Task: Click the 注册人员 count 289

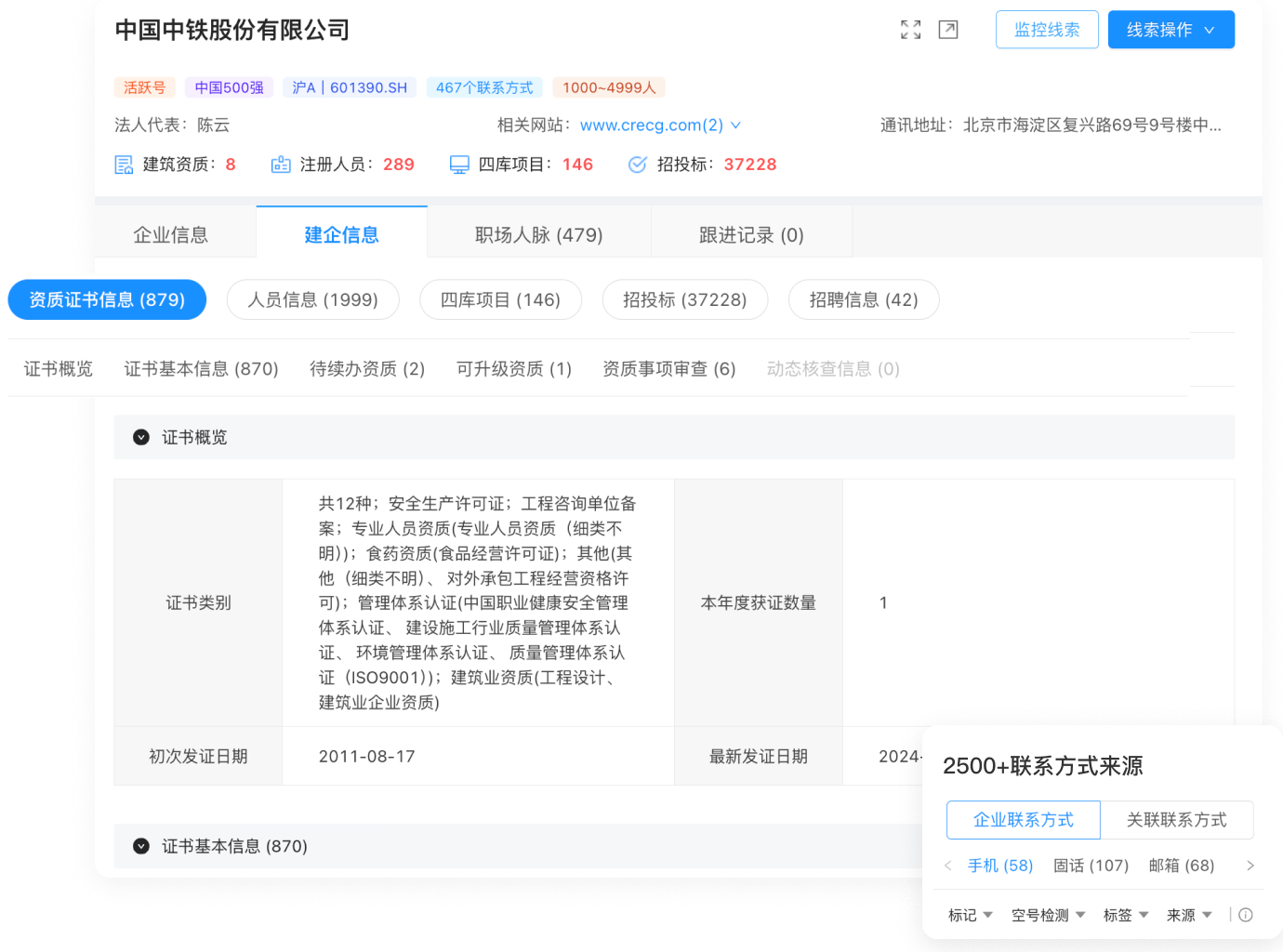Action: point(399,165)
